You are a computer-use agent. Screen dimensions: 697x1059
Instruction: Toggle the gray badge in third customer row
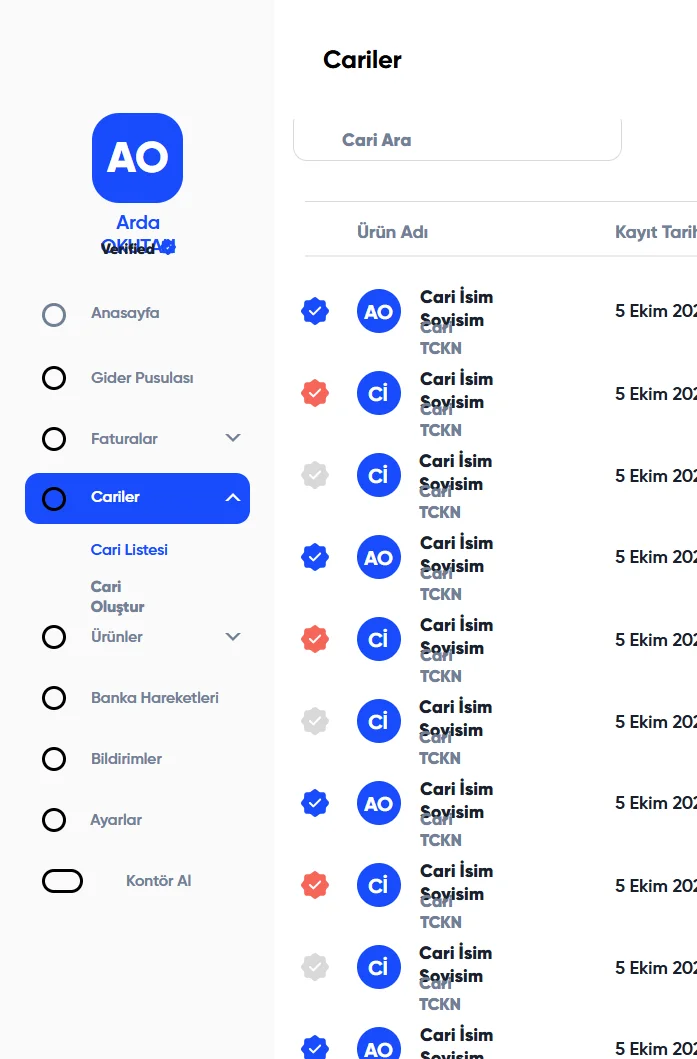tap(315, 475)
